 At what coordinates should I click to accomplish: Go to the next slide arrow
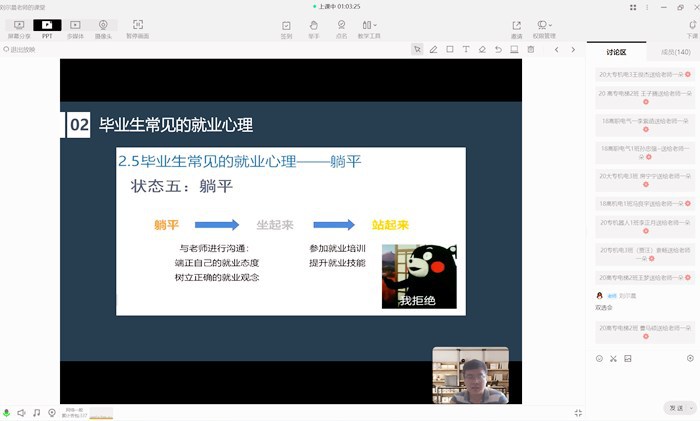click(574, 49)
